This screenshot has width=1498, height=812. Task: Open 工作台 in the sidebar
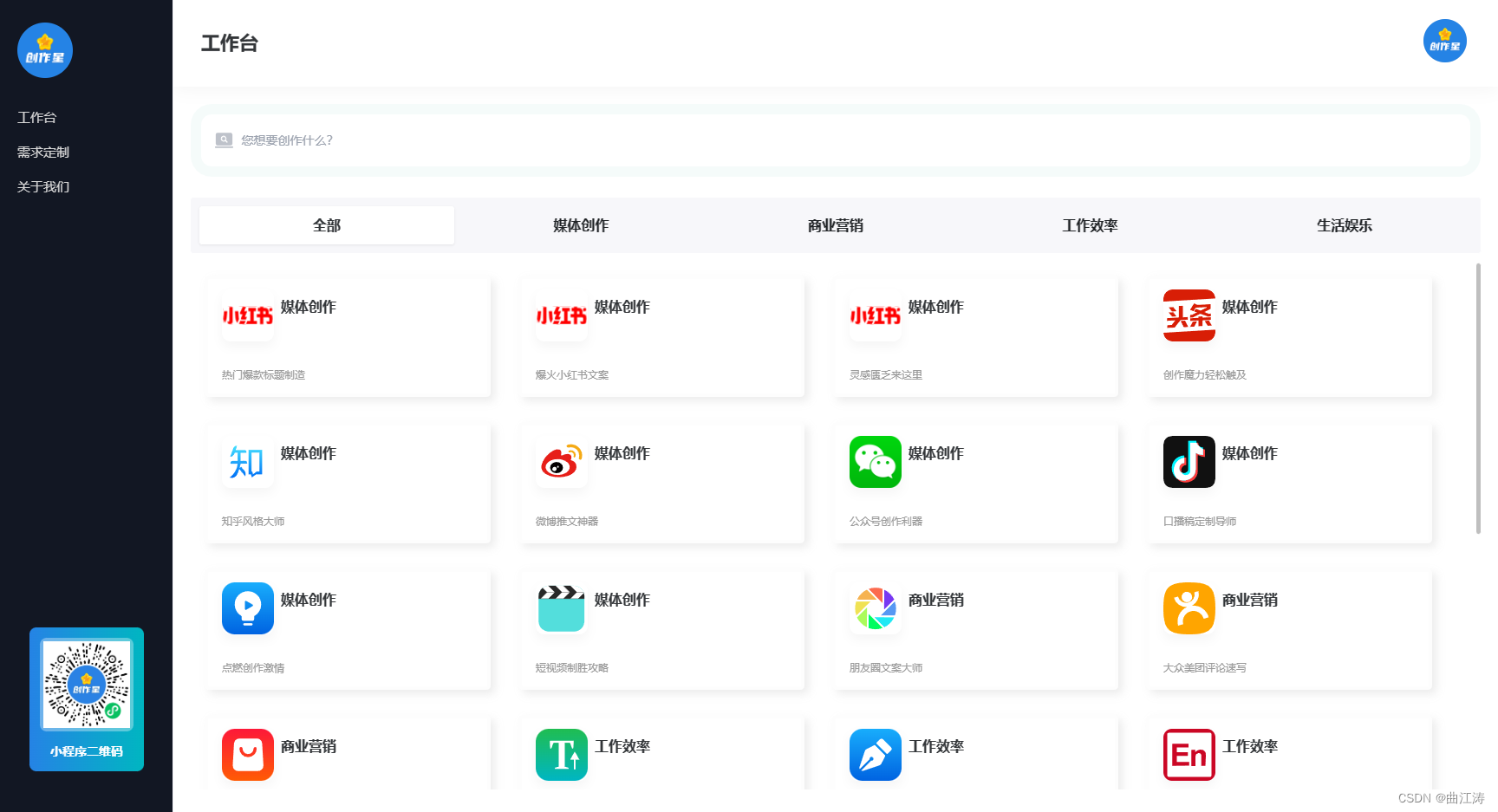click(37, 117)
